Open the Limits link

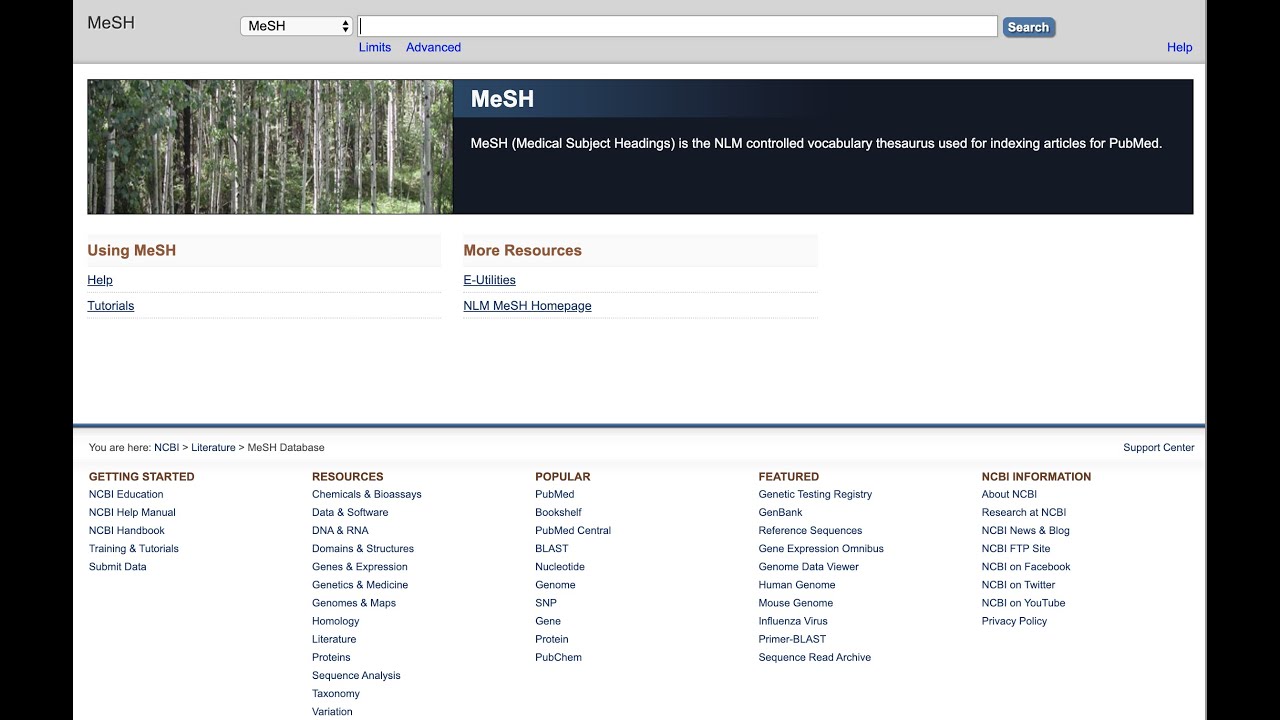point(375,47)
